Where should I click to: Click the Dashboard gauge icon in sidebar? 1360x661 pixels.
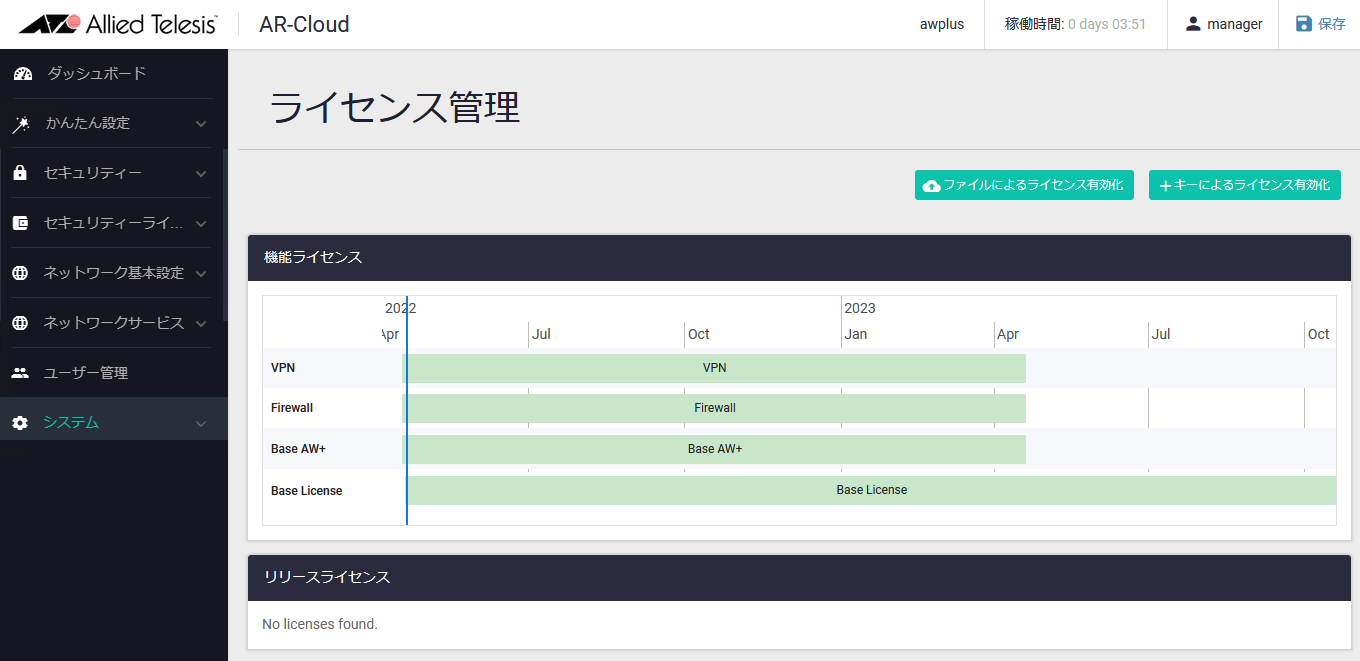[x=22, y=74]
